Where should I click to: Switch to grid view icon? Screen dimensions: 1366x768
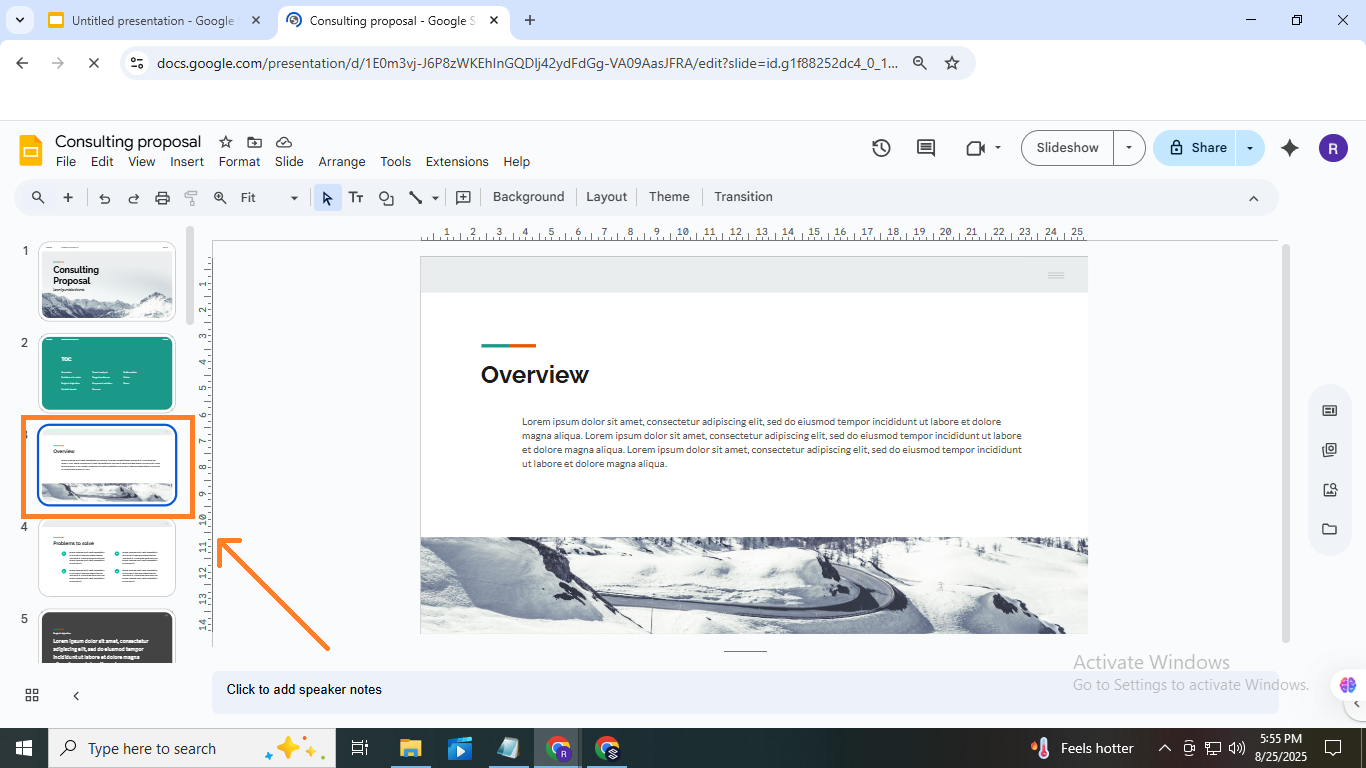point(32,696)
